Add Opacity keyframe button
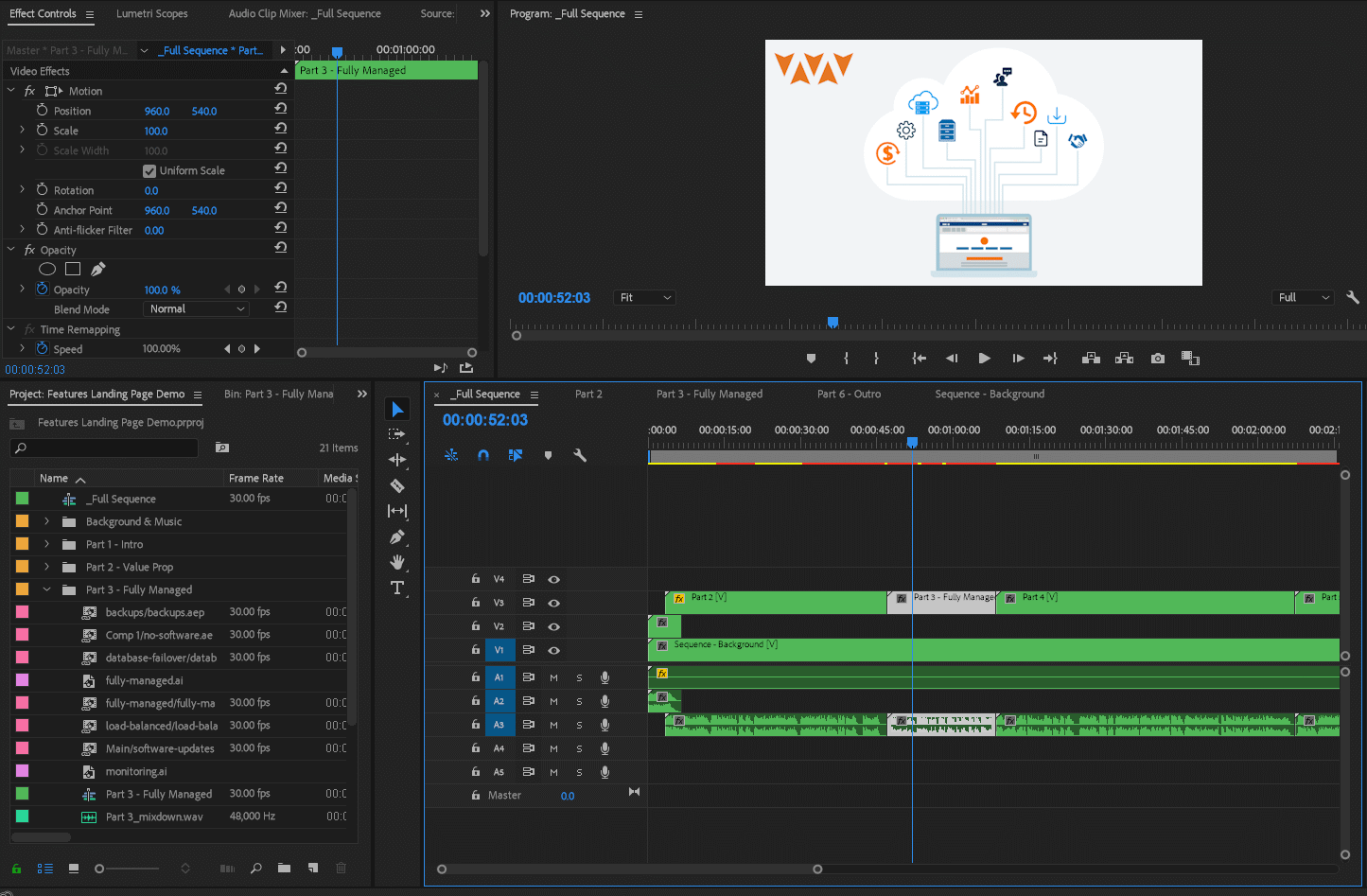 [241, 290]
